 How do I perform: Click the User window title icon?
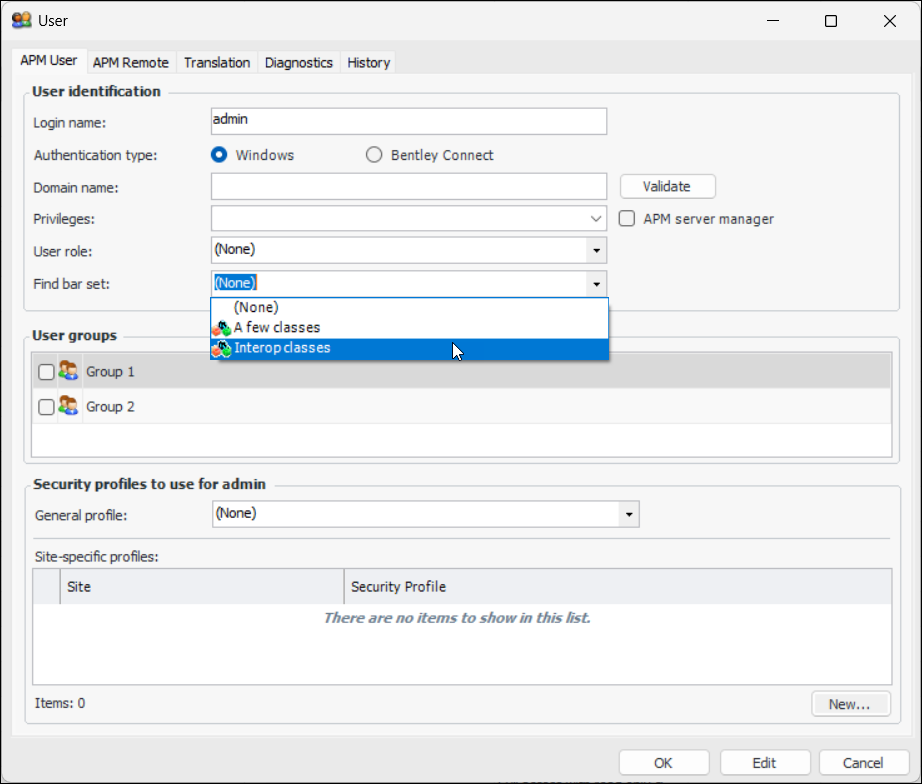21,20
